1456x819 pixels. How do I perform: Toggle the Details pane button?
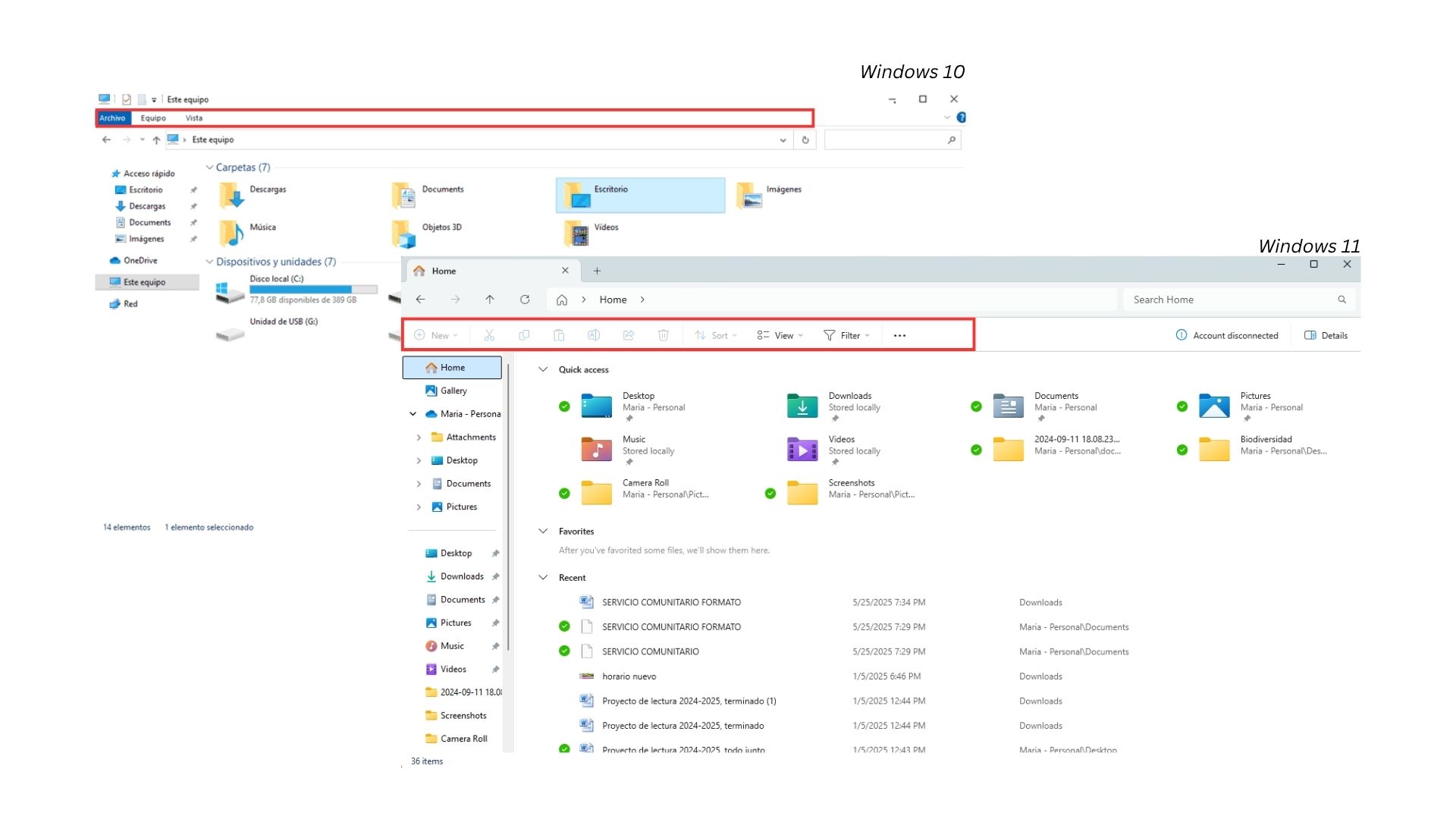click(x=1326, y=335)
